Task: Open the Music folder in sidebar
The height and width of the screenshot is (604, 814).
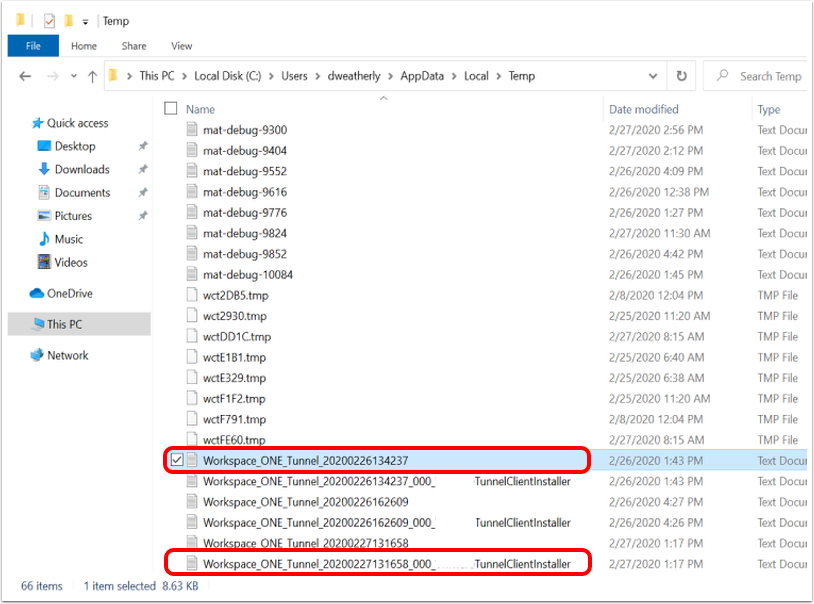Action: coord(69,239)
